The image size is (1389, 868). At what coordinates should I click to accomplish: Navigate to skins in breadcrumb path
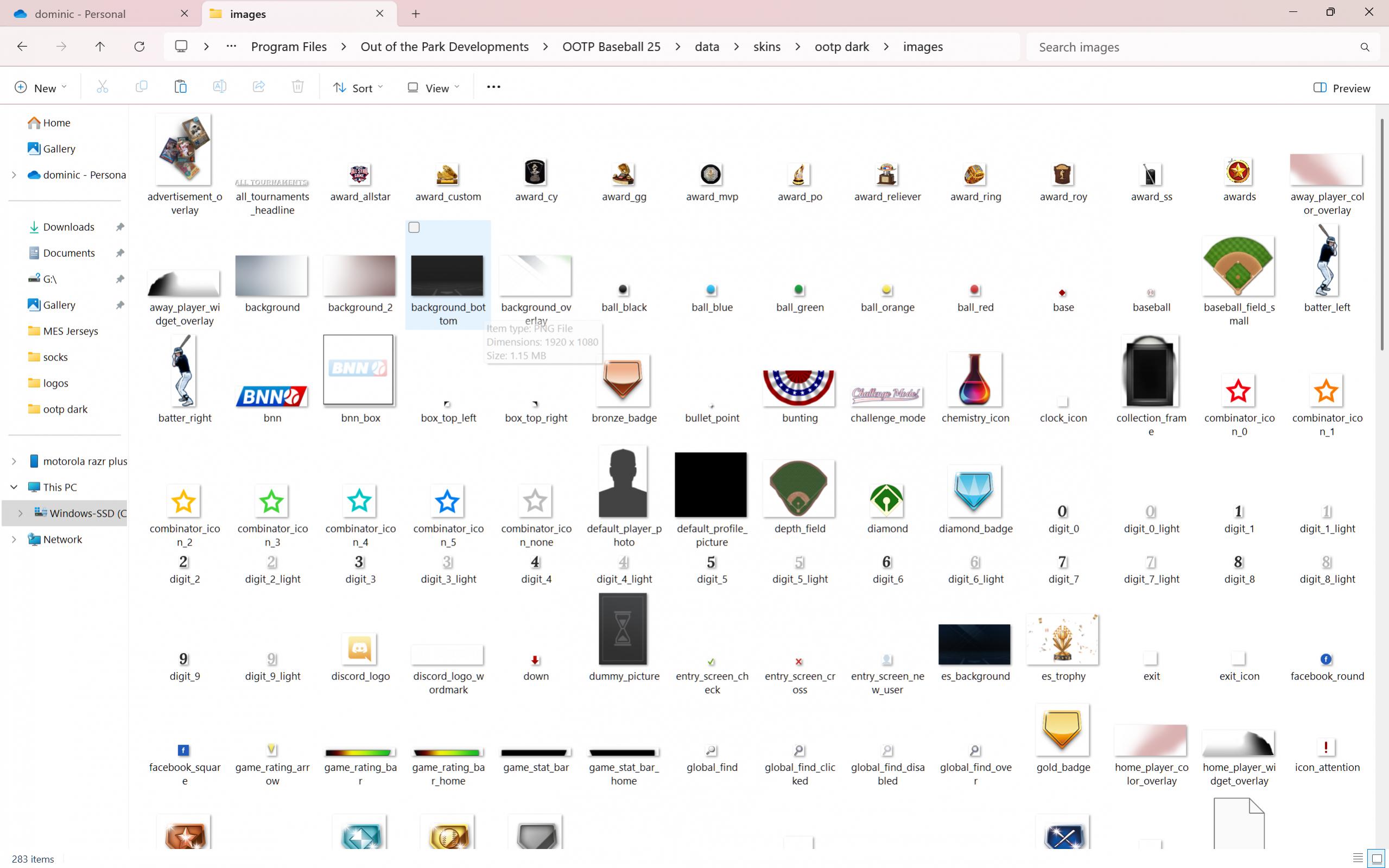point(766,47)
